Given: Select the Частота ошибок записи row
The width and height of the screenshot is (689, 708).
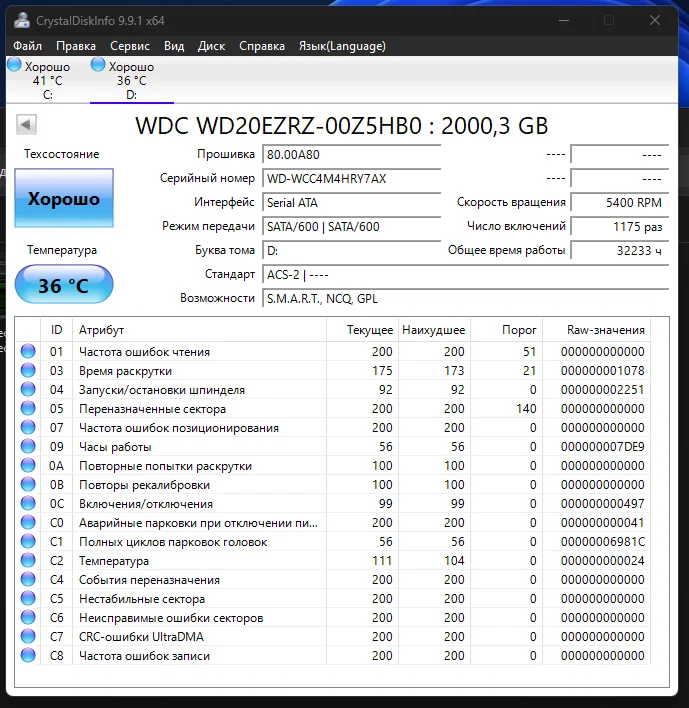Looking at the screenshot, I should pyautogui.click(x=333, y=655).
